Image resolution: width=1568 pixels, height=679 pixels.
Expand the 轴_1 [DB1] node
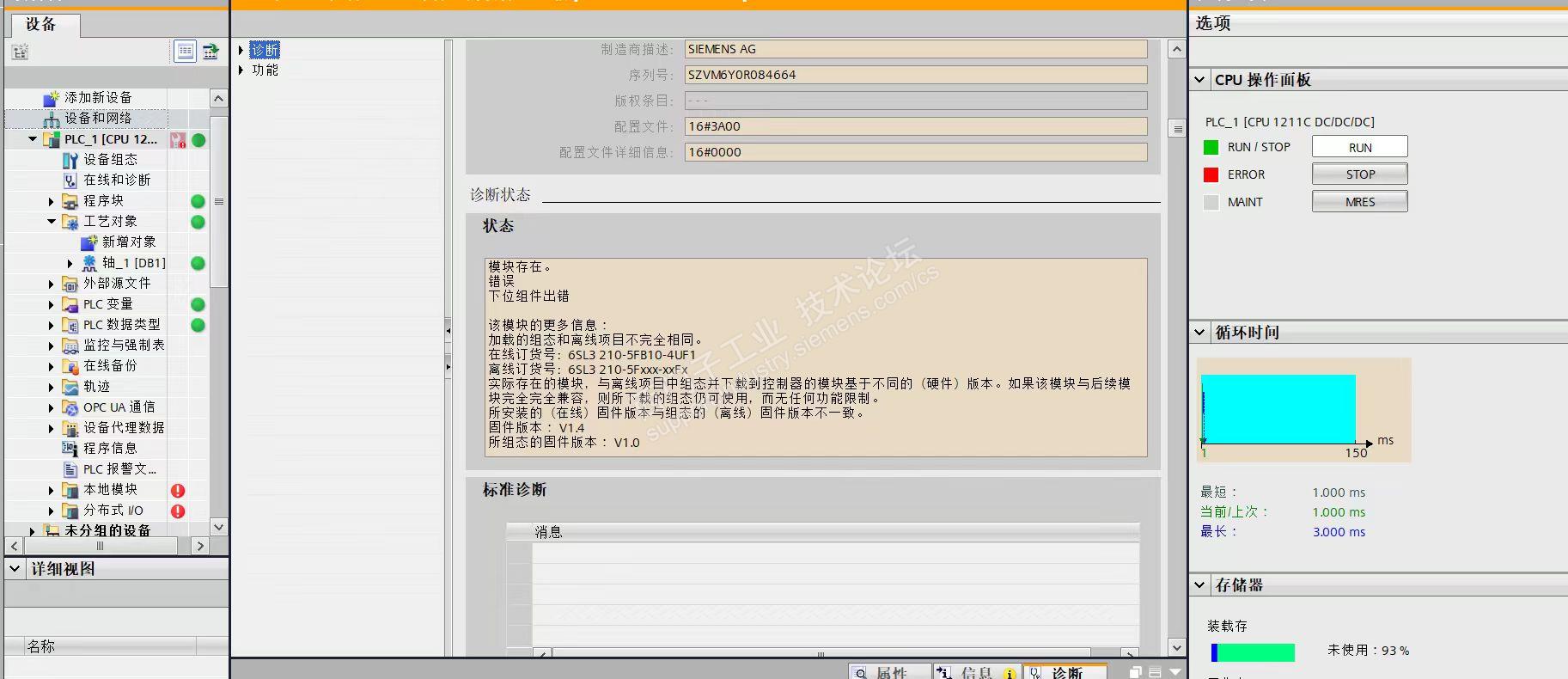[70, 264]
